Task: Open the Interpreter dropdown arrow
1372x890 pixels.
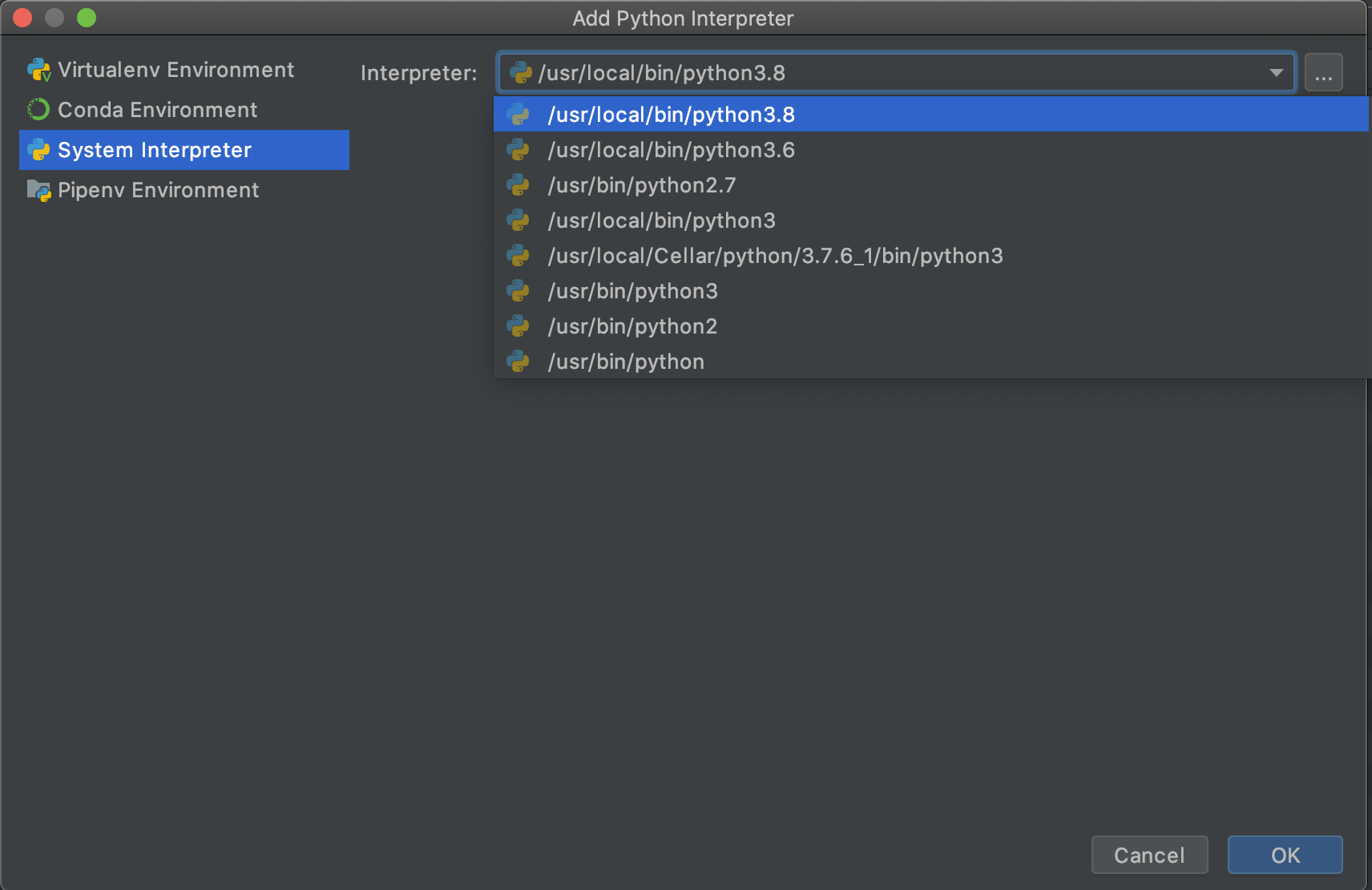Action: (x=1276, y=72)
